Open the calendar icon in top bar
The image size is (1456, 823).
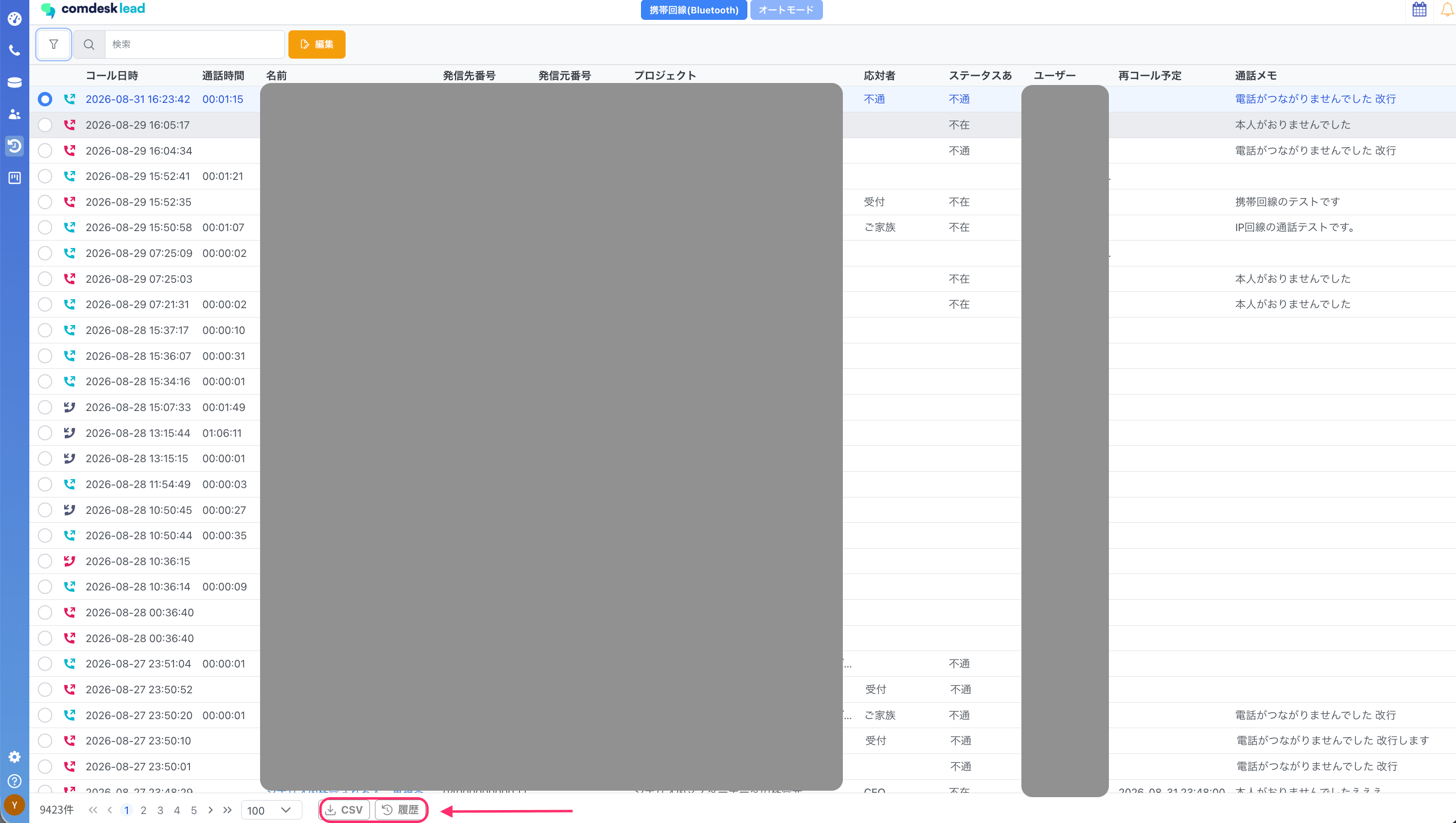pos(1419,9)
